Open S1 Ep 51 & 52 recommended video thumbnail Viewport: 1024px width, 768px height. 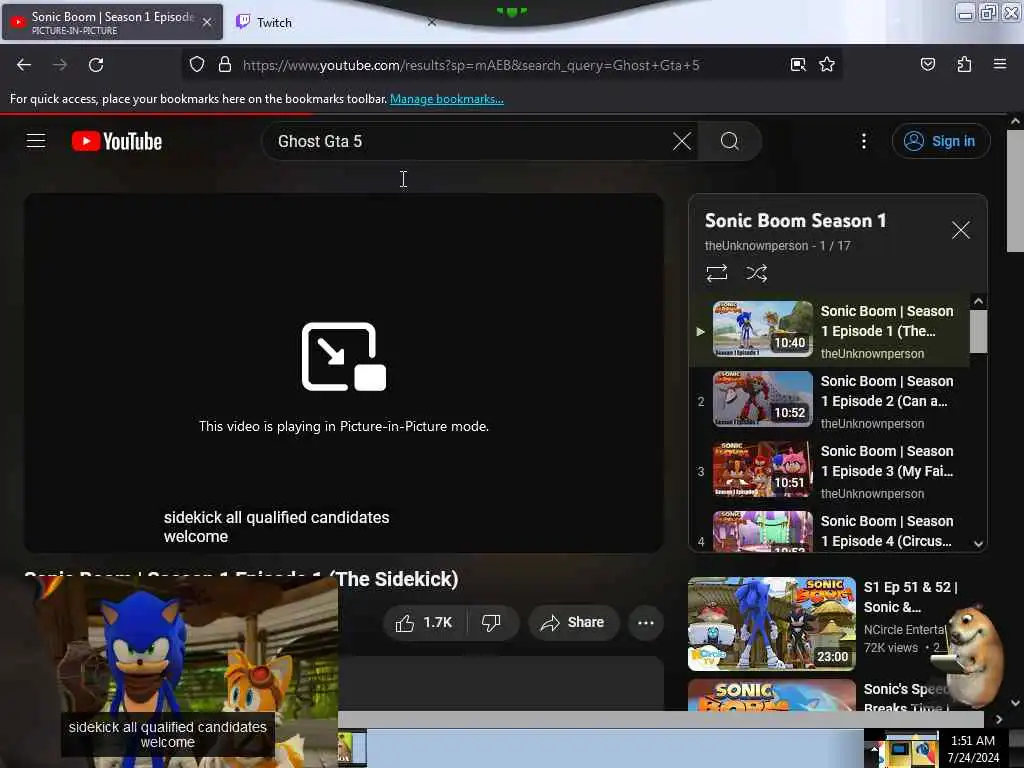771,624
